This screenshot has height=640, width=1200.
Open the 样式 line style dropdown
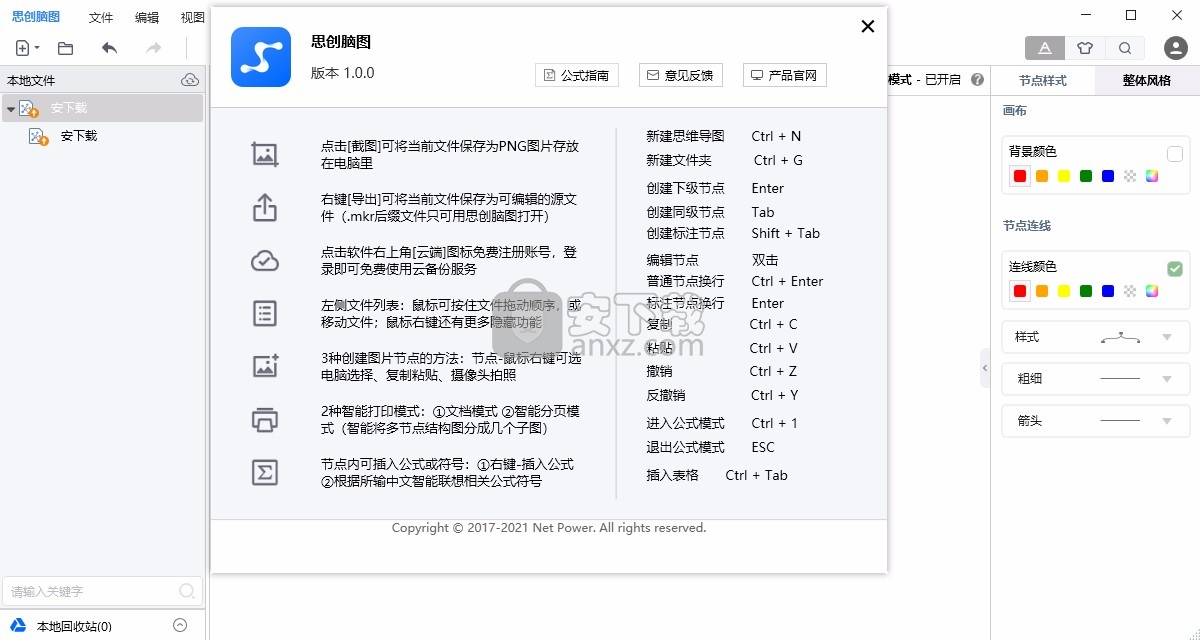[x=1096, y=337]
